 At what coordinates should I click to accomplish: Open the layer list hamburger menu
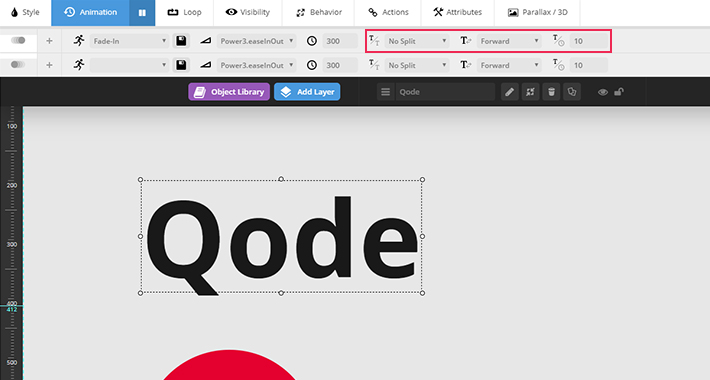click(385, 92)
